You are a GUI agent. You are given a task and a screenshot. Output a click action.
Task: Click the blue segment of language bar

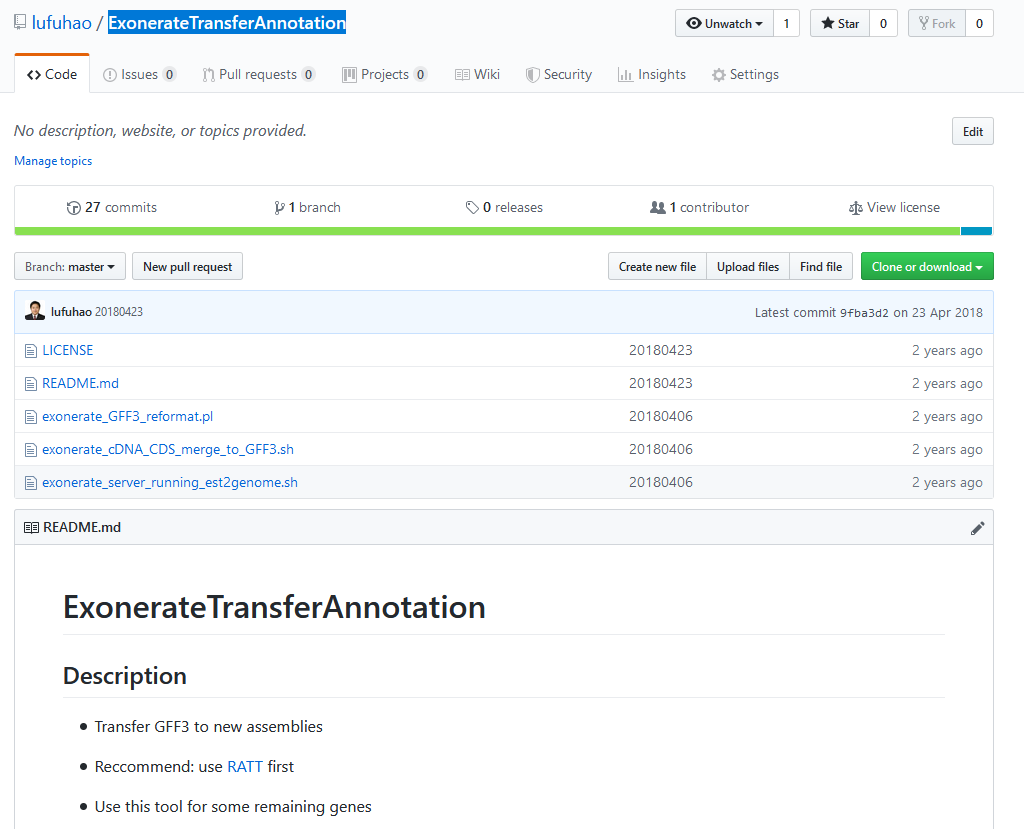[x=976, y=231]
